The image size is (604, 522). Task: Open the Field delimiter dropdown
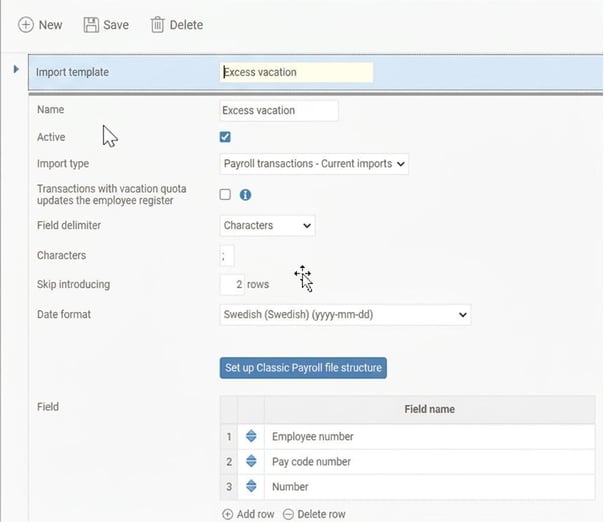pos(267,225)
